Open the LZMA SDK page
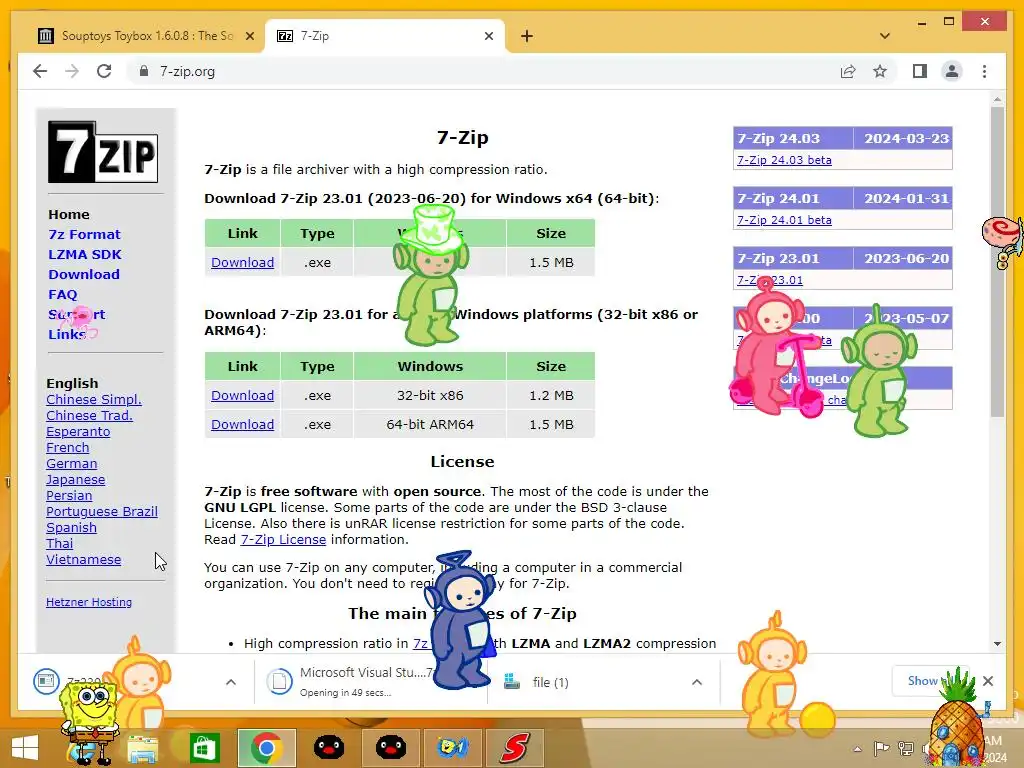The image size is (1024, 768). (85, 255)
